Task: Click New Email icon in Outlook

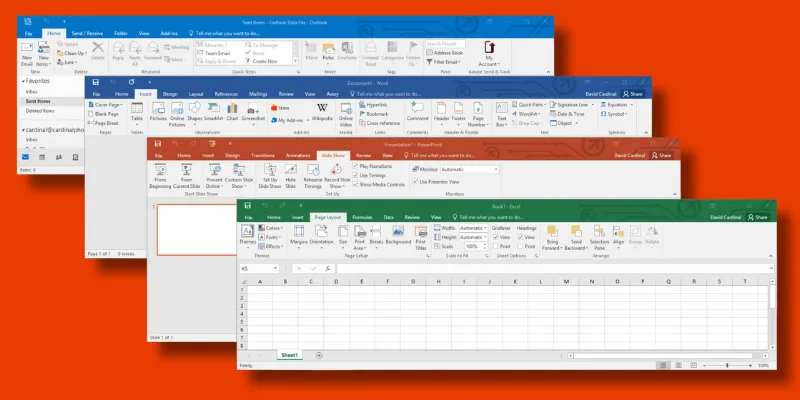Action: click(x=27, y=47)
